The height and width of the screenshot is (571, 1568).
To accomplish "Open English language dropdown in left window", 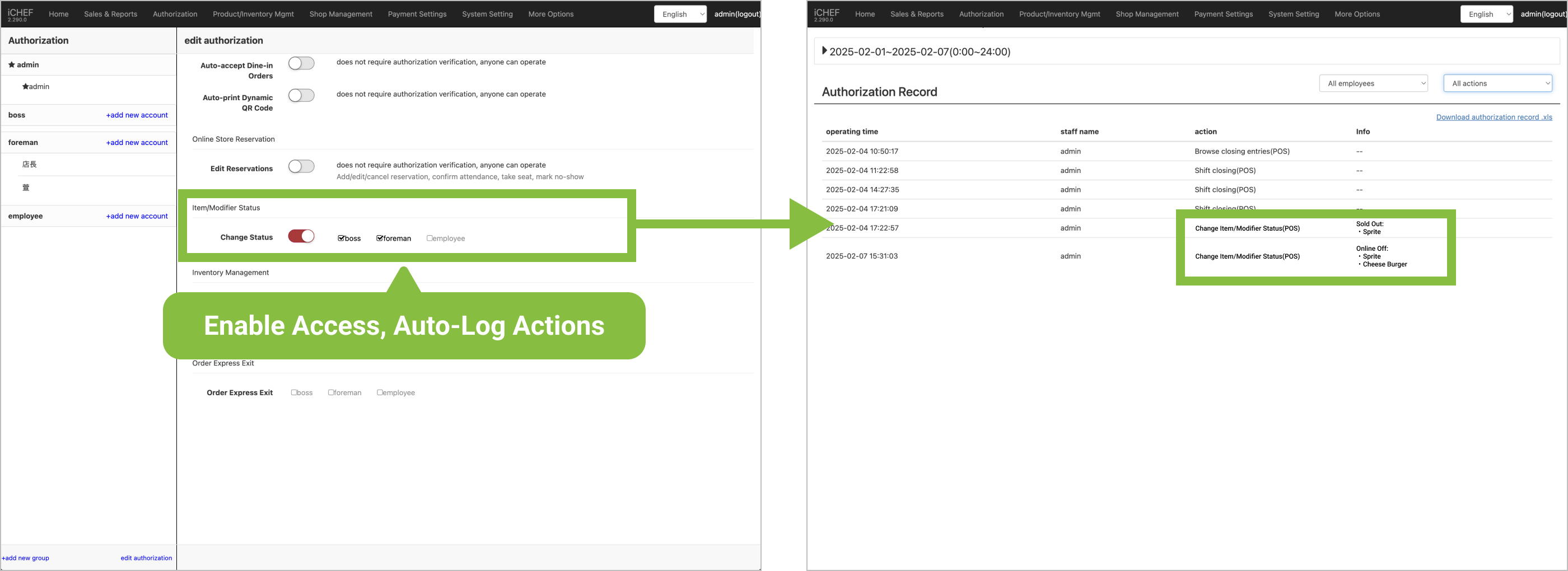I will [679, 14].
